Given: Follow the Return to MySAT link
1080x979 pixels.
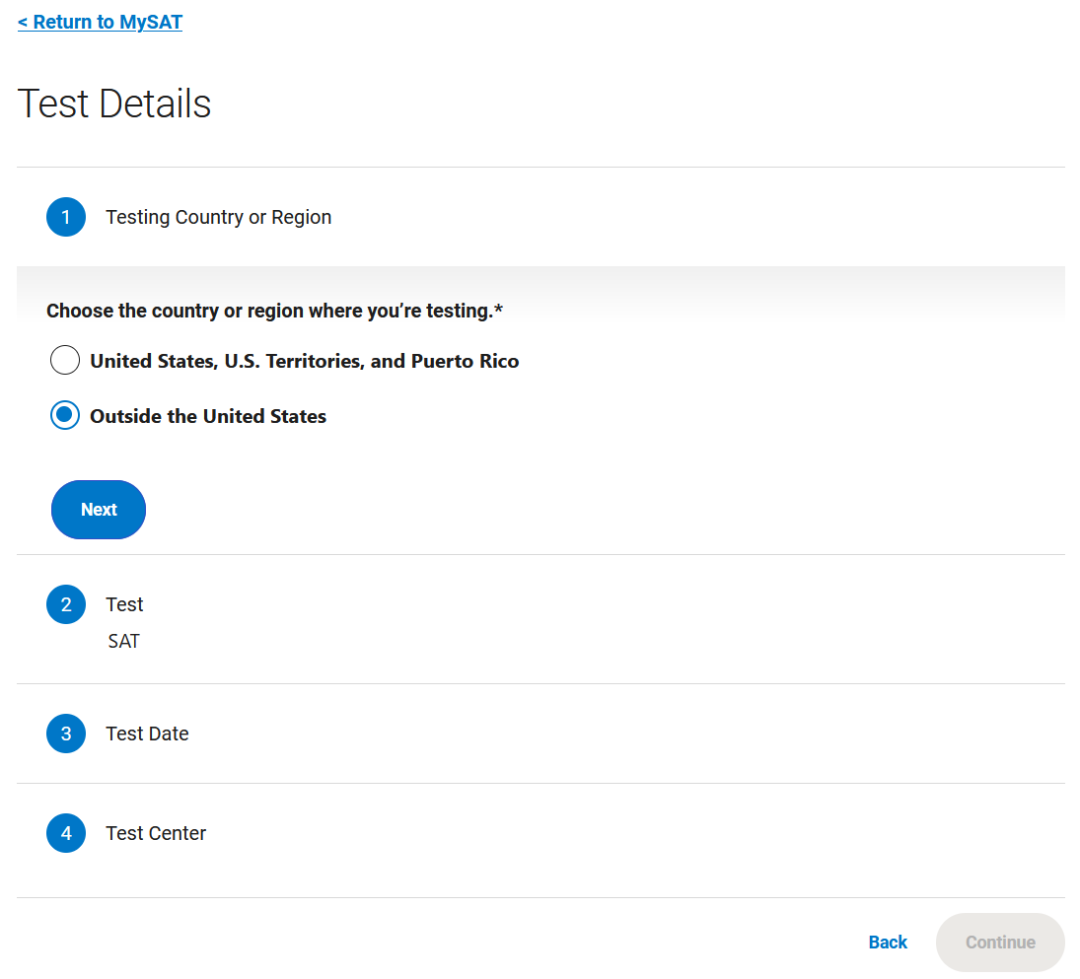Looking at the screenshot, I should [x=100, y=22].
